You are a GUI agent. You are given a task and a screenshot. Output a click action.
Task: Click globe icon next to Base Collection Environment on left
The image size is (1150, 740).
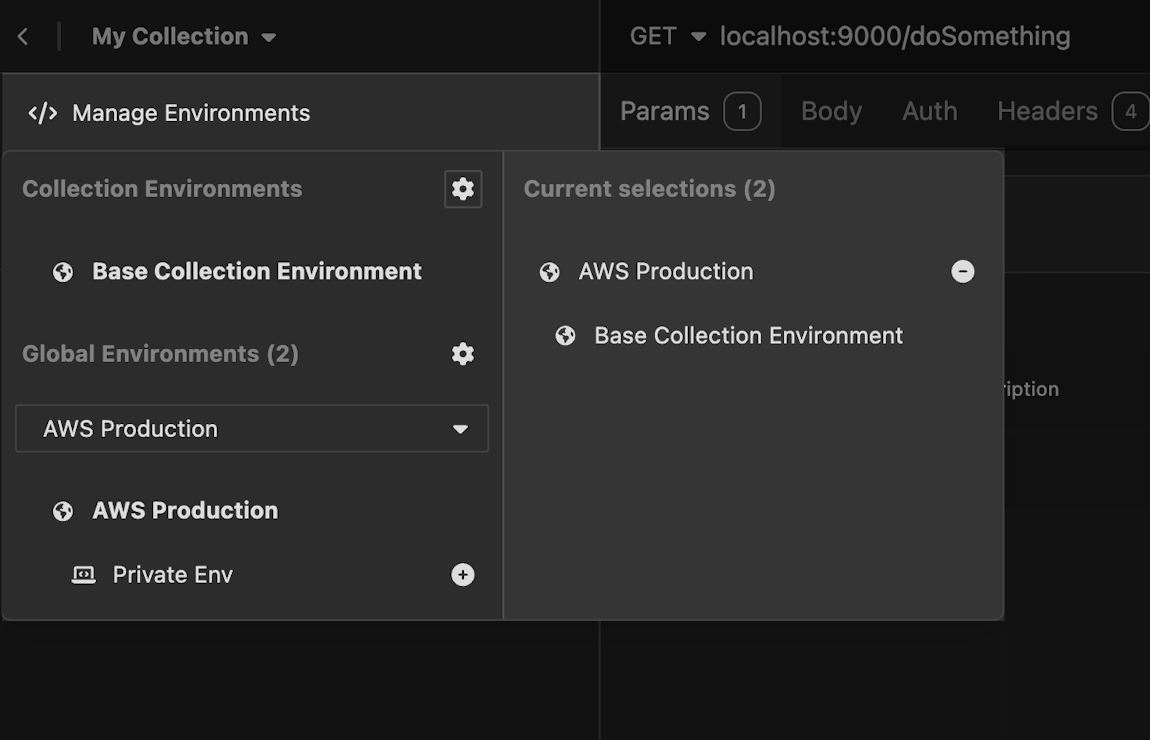[63, 272]
